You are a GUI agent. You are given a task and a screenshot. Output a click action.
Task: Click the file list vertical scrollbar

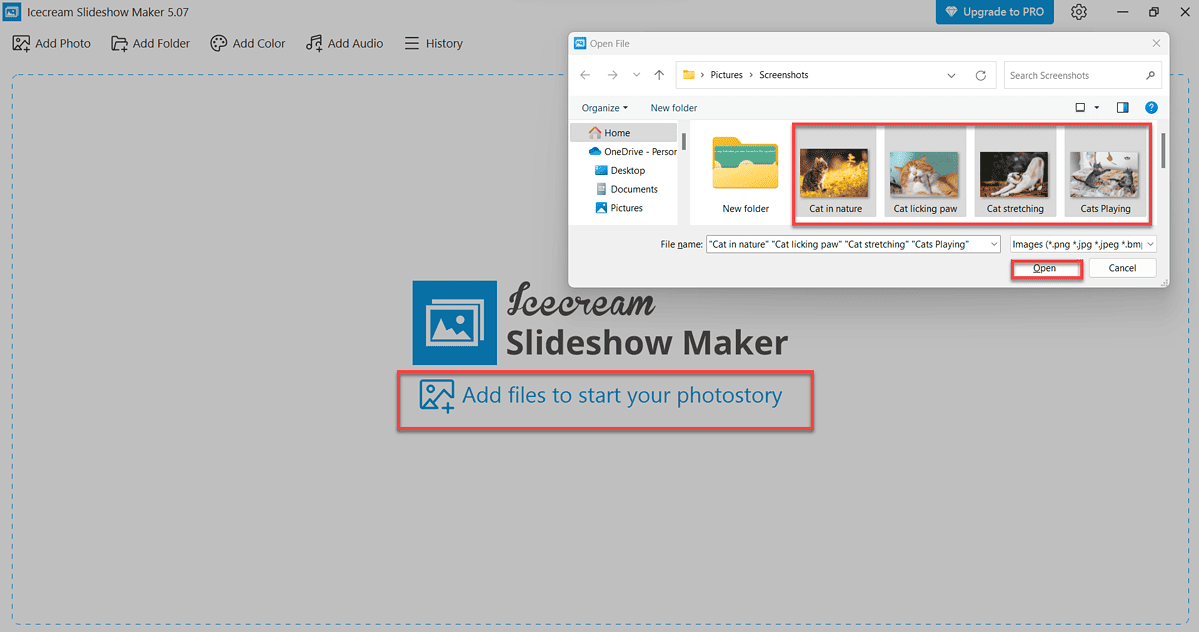click(1163, 151)
